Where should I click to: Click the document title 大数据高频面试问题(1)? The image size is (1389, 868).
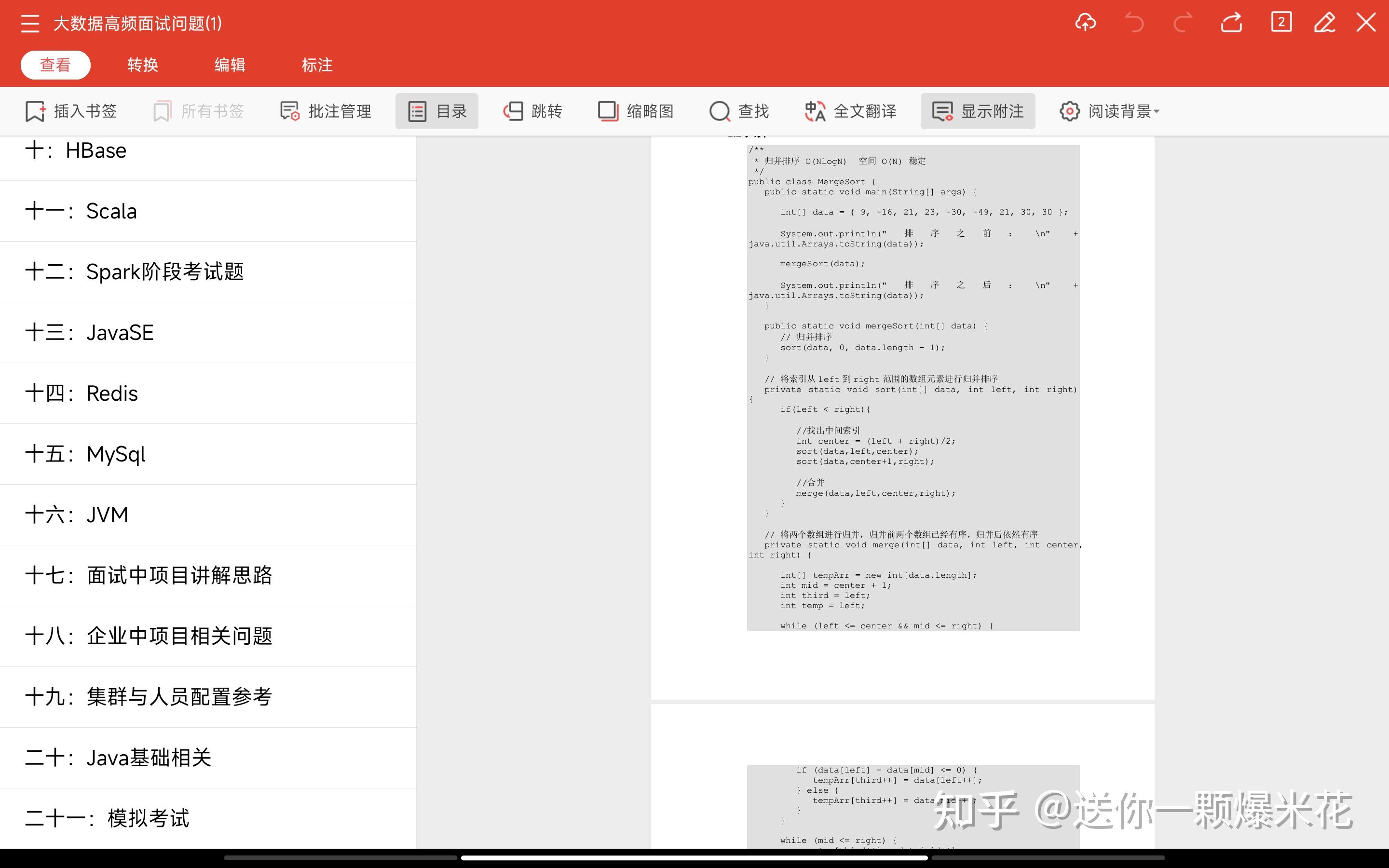(138, 24)
